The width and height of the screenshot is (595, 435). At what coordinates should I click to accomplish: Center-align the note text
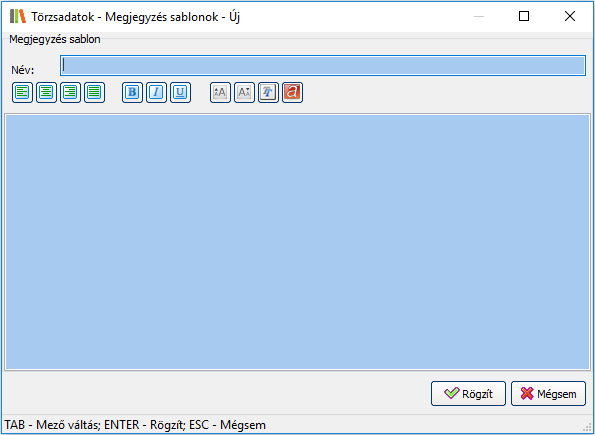tap(46, 93)
